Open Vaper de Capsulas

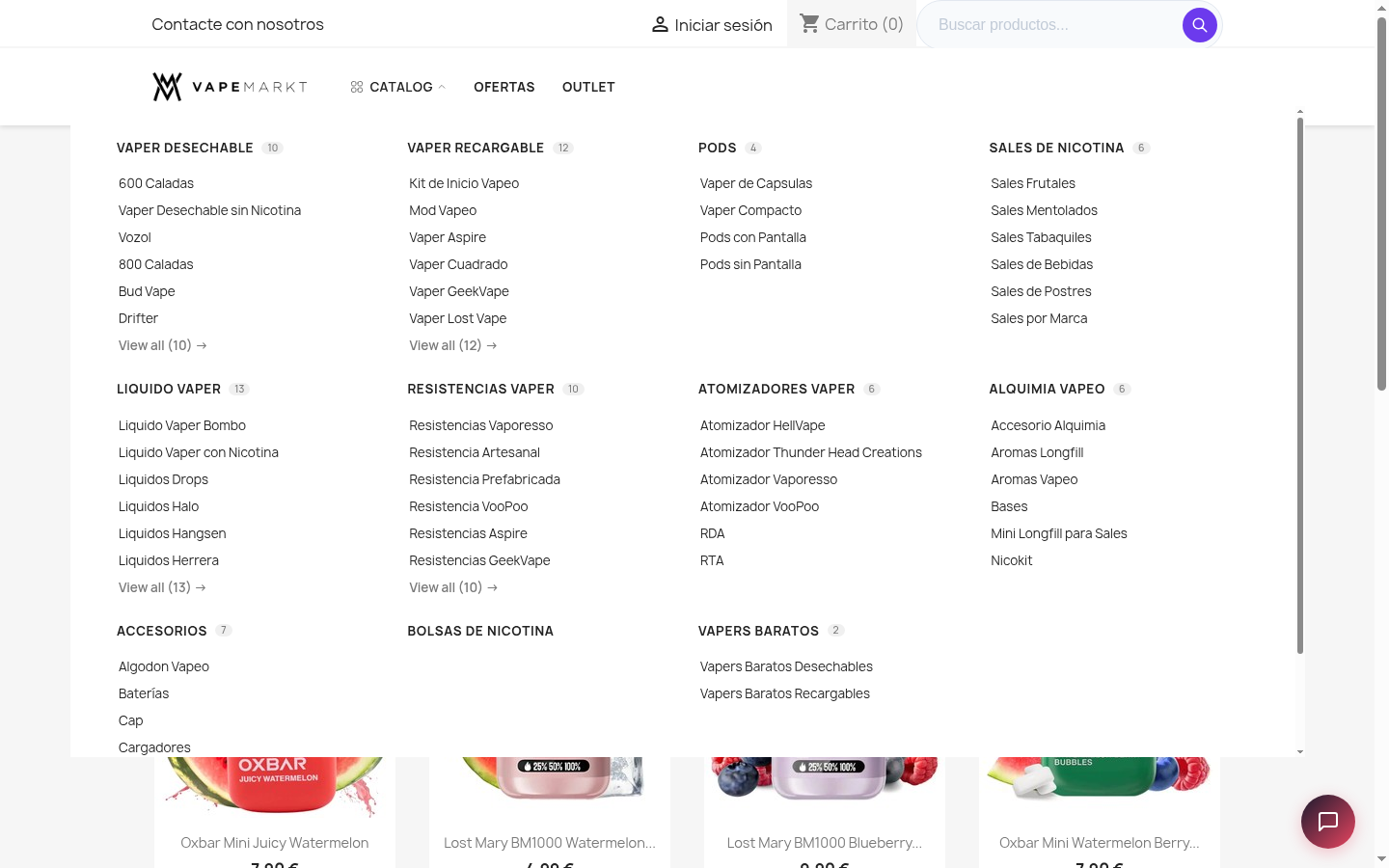coord(756,183)
